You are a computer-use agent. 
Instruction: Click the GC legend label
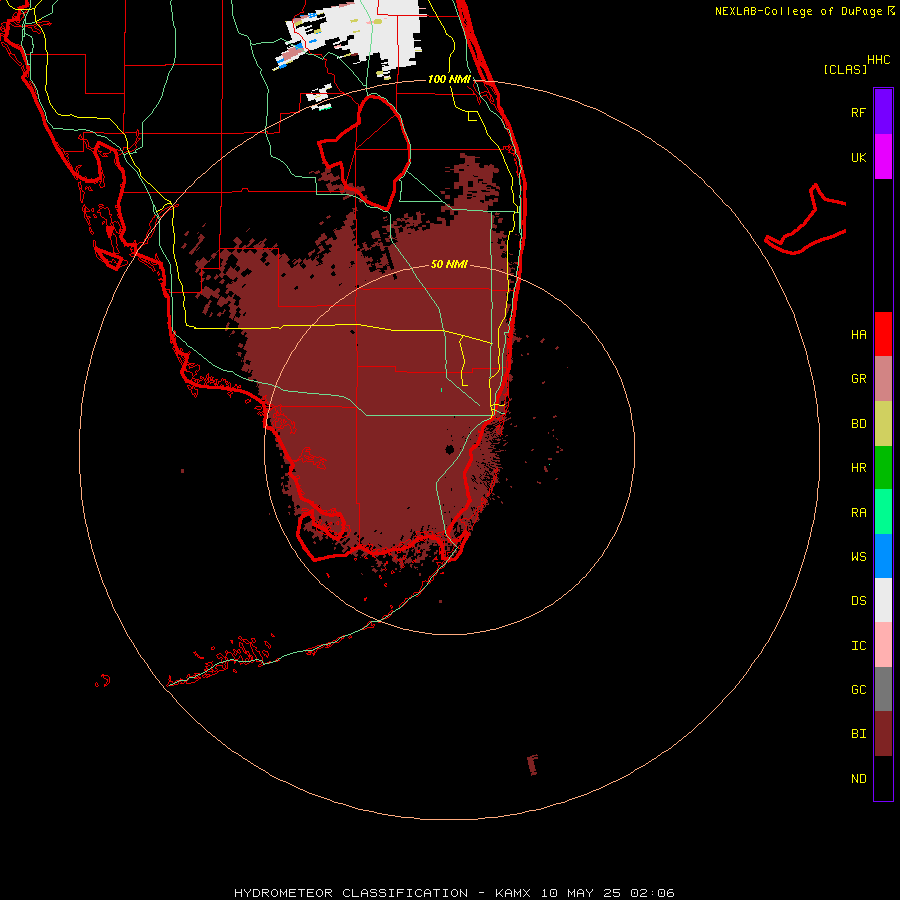(859, 689)
